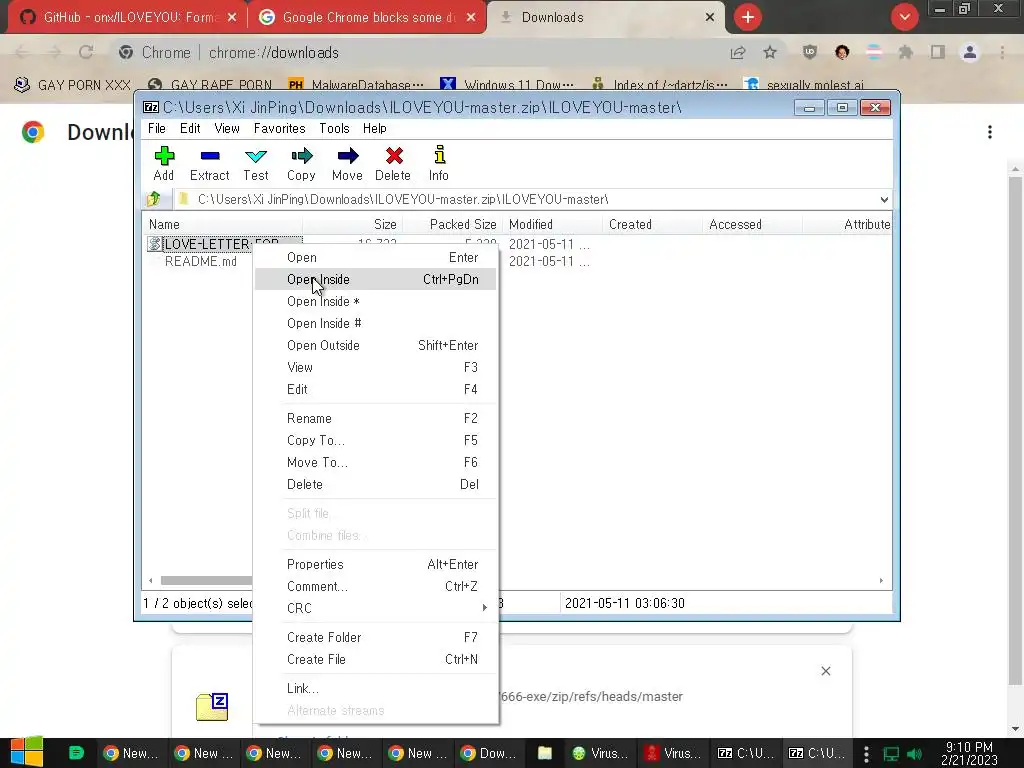Click the Copy toolbar icon
Viewport: 1024px width, 768px height.
tap(301, 163)
